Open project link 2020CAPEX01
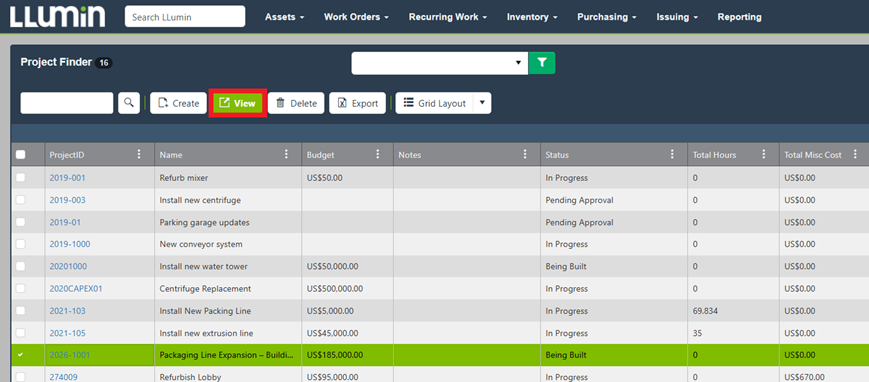Screen dimensions: 869x382 coord(76,288)
